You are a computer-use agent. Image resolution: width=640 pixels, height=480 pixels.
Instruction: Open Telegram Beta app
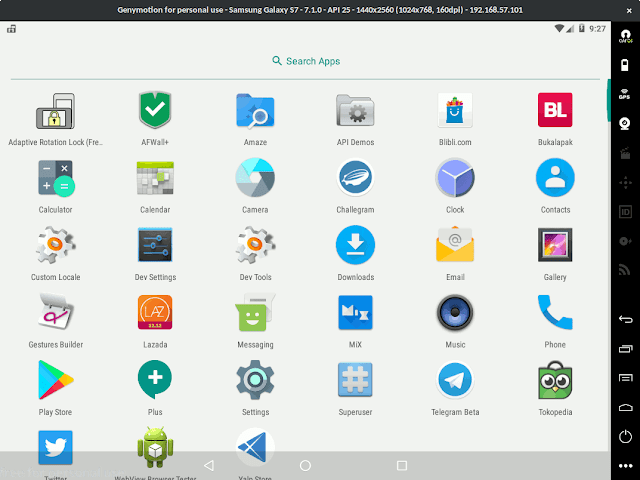pos(455,380)
